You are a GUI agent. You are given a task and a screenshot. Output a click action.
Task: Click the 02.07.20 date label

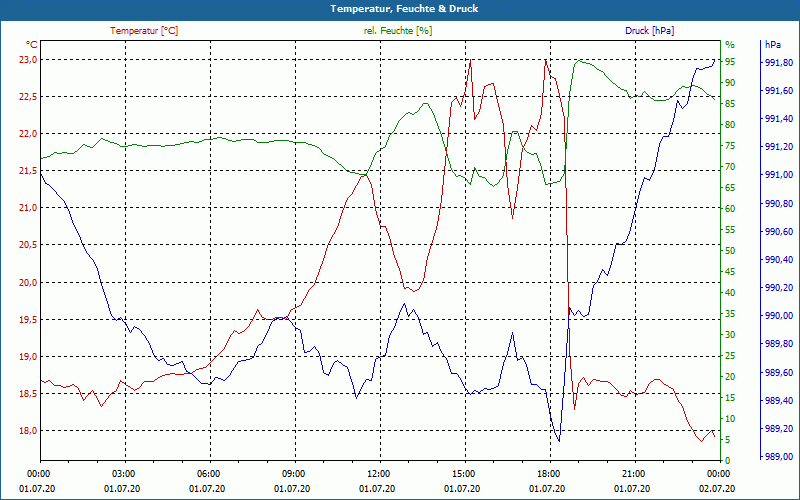point(717,488)
